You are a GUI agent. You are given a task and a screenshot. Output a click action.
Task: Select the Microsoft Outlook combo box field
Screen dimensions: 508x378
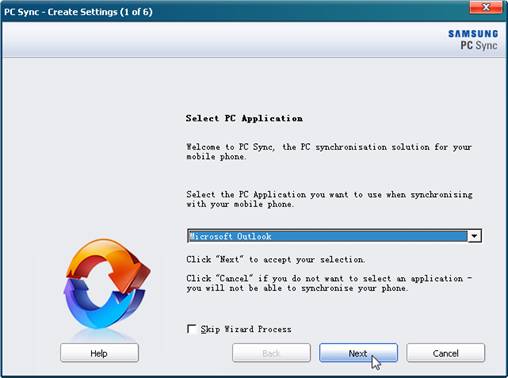point(334,236)
